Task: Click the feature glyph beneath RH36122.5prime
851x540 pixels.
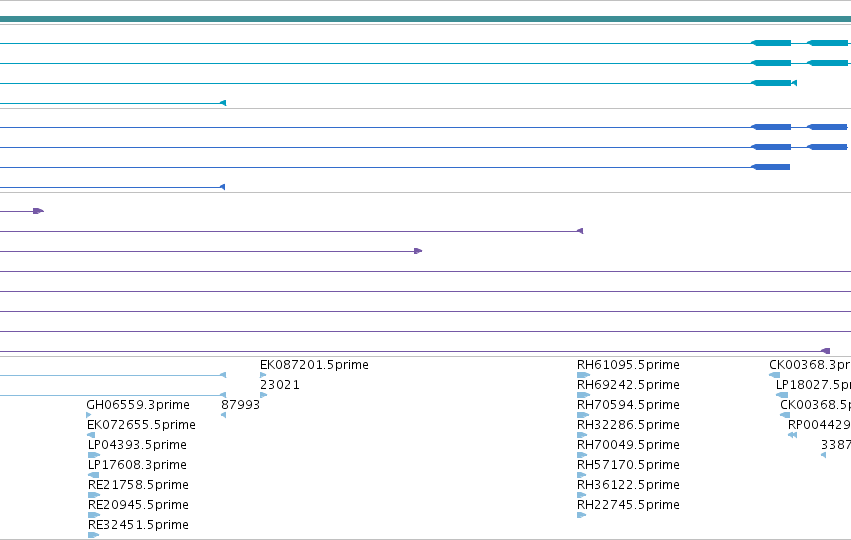Action: coord(581,495)
